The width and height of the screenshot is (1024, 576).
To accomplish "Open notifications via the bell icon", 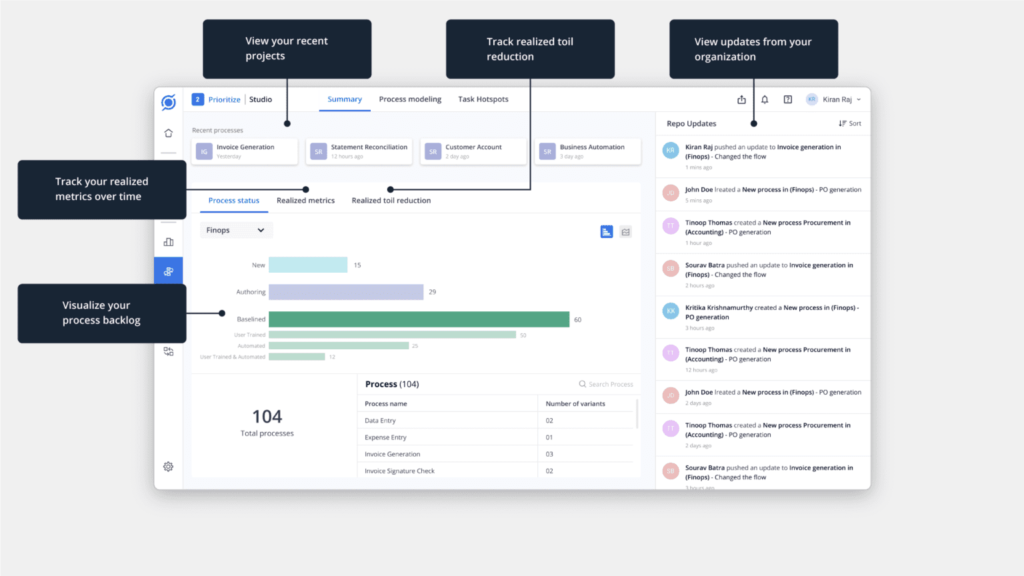I will (765, 99).
